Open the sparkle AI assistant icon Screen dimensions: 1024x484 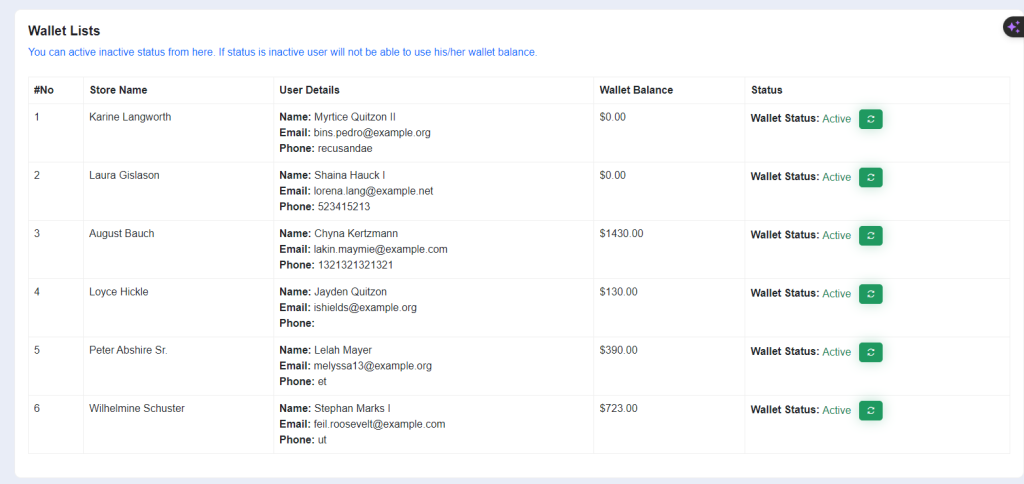(x=1014, y=27)
